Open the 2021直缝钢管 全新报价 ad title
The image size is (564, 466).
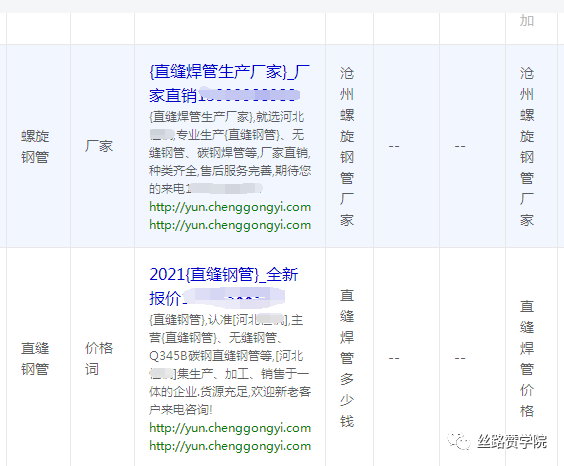224,286
